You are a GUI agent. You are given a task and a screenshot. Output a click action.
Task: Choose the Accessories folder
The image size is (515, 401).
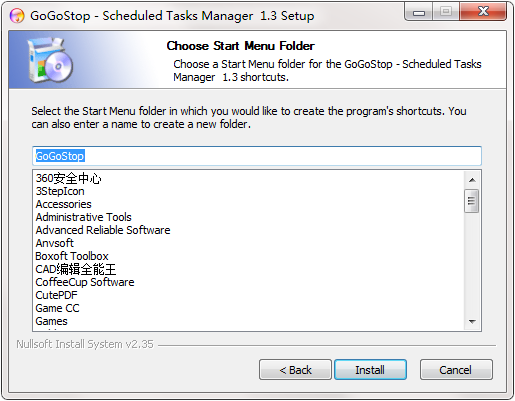coord(63,204)
